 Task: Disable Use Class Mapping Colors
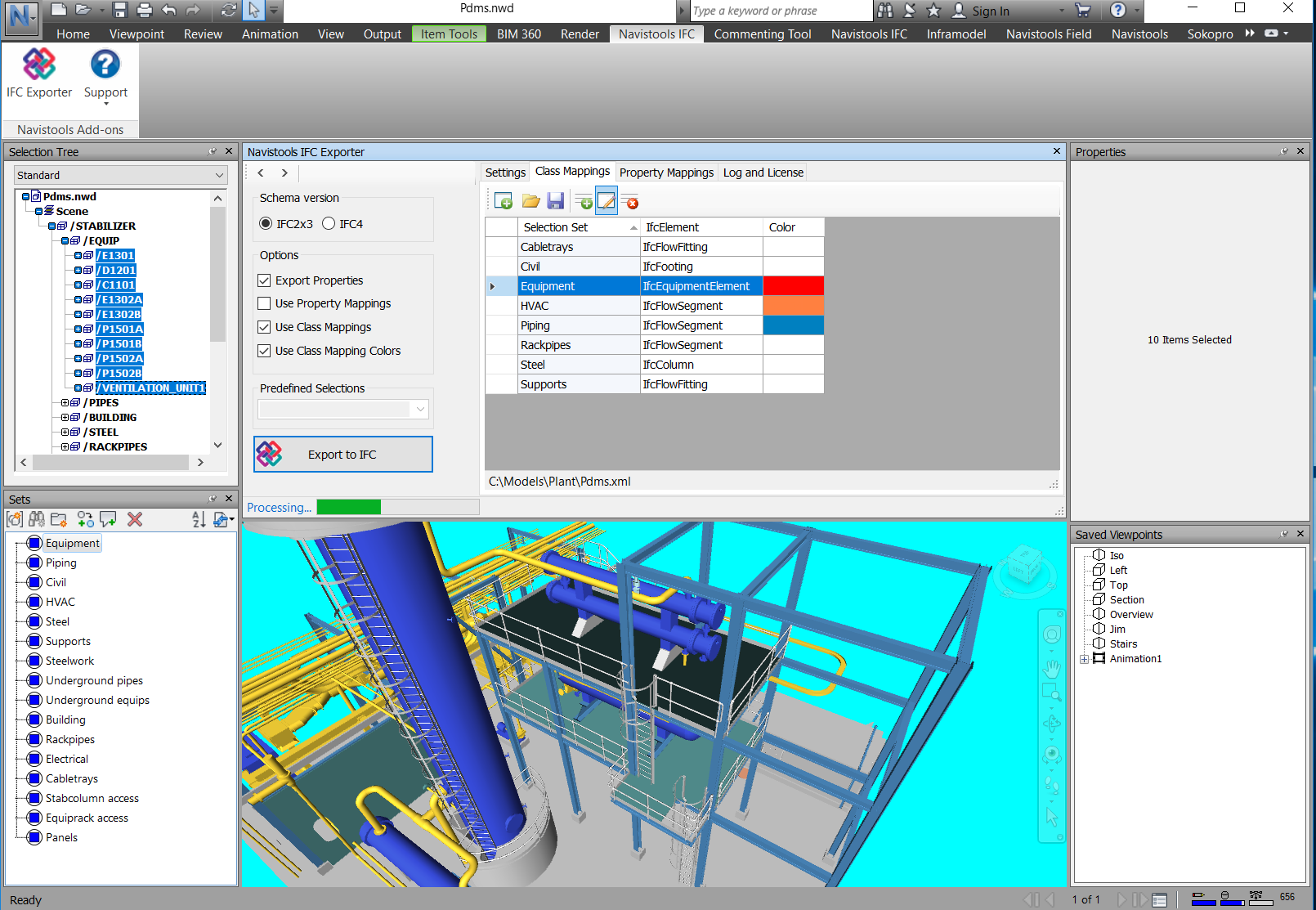point(264,351)
